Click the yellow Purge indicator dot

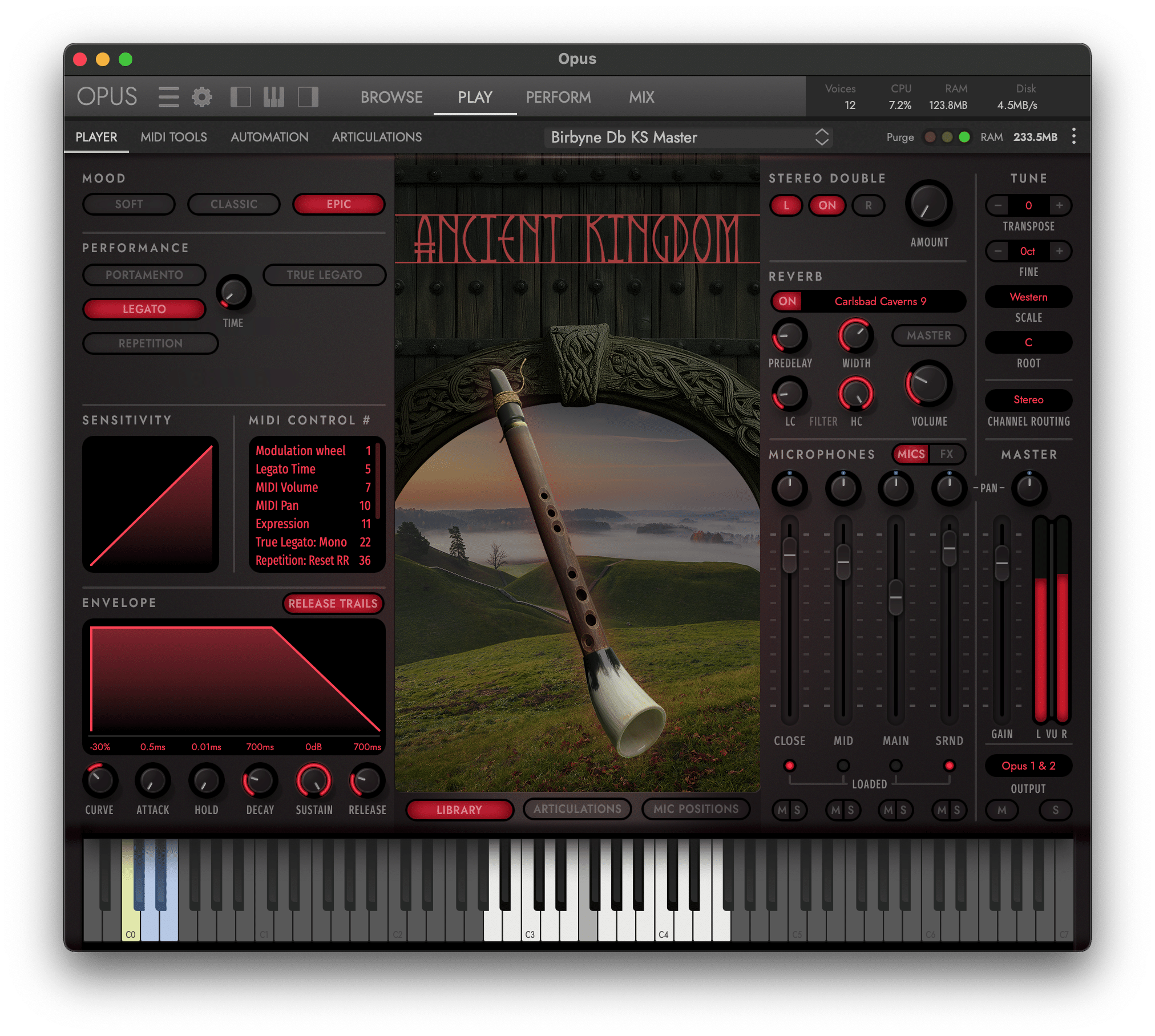tap(947, 137)
